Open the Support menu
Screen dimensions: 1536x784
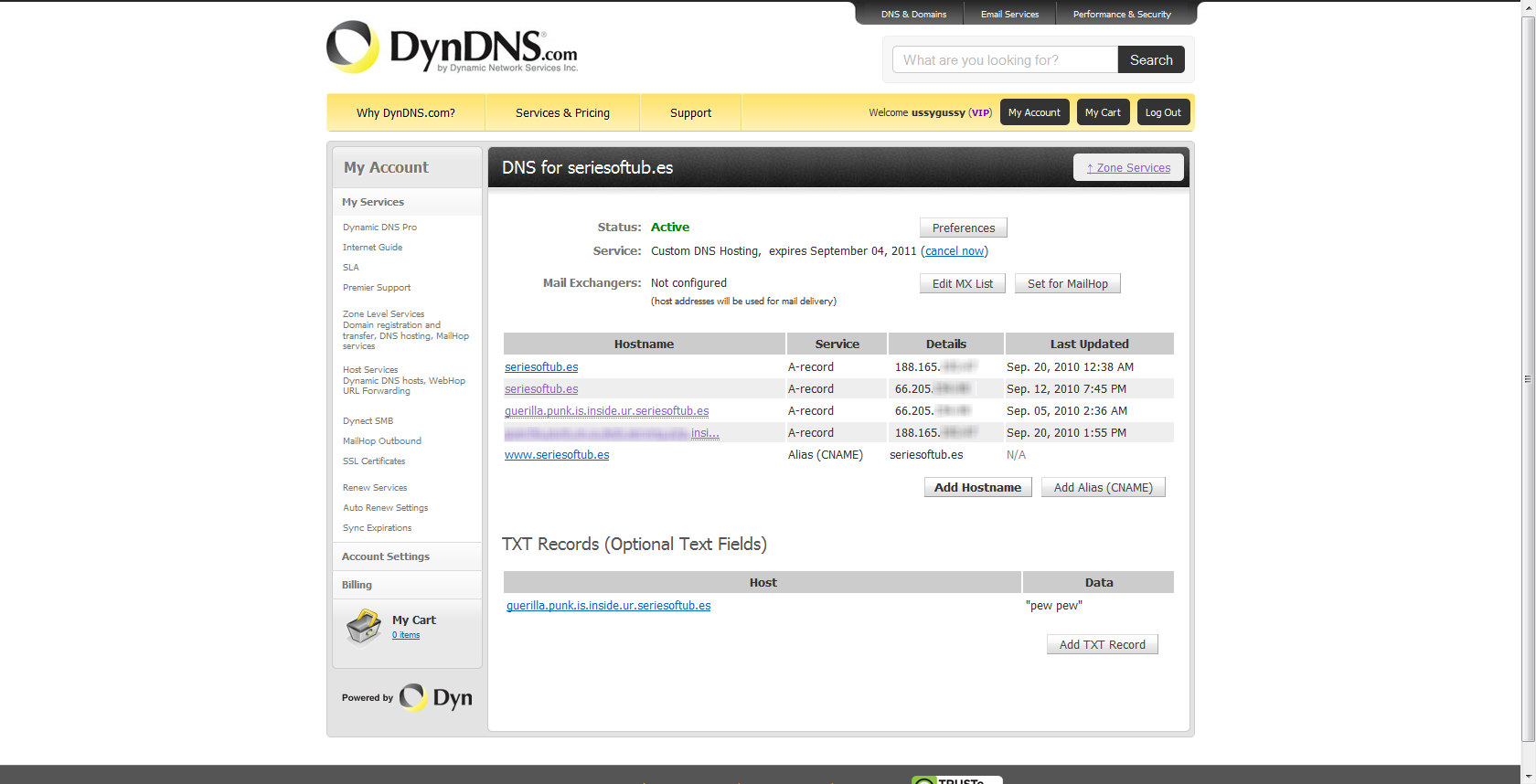click(x=690, y=112)
